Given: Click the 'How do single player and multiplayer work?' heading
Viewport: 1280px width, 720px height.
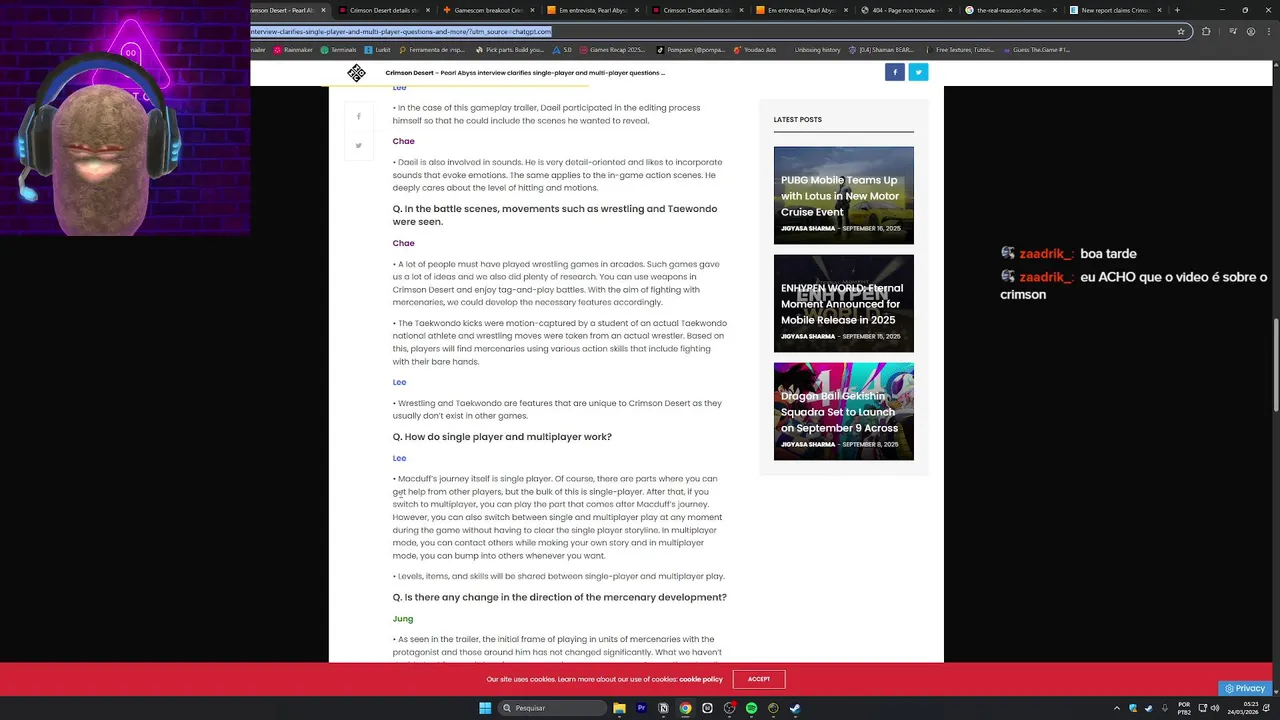Looking at the screenshot, I should pos(502,437).
